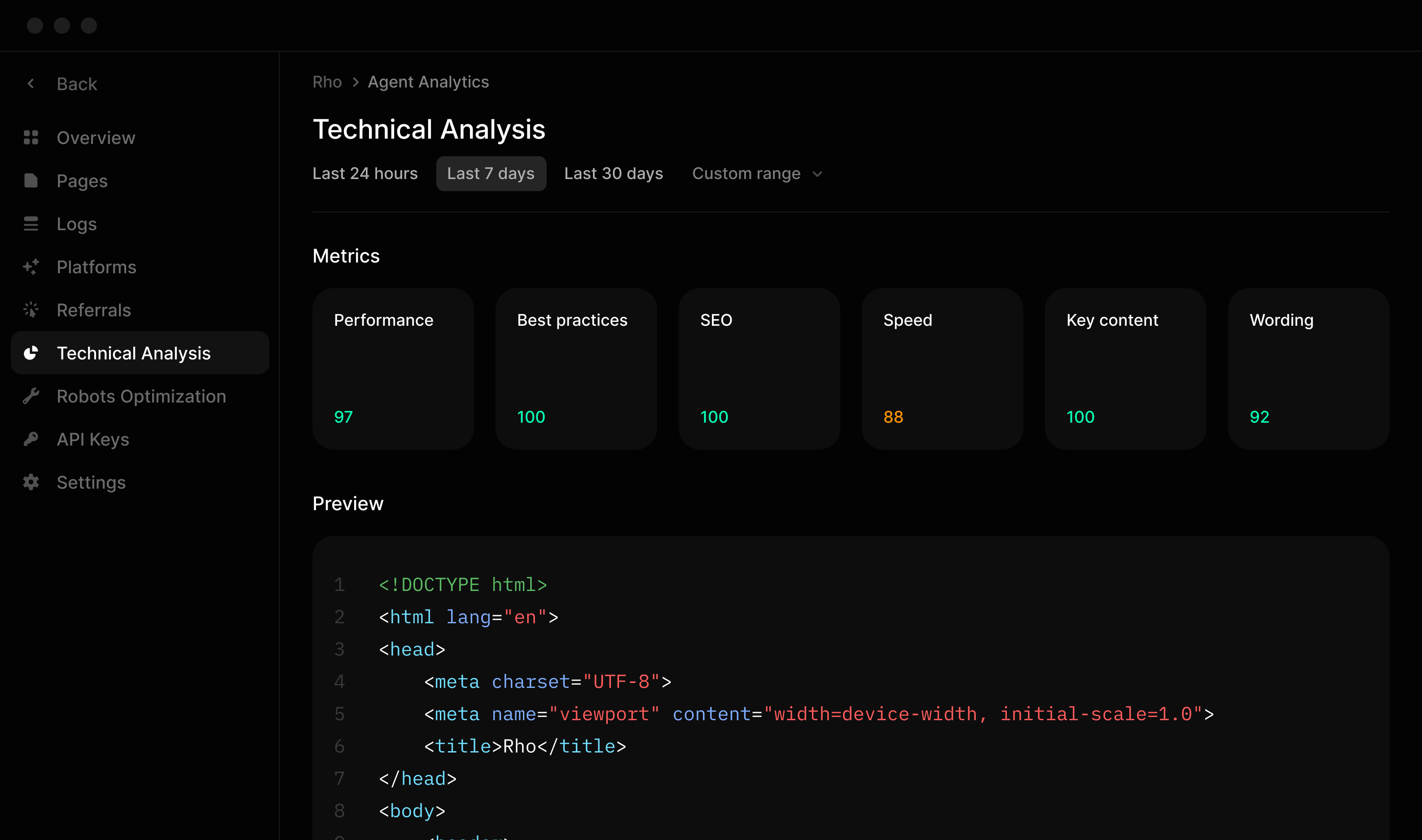The width and height of the screenshot is (1422, 840).
Task: Click the Speed metric score 88
Action: pos(893,416)
